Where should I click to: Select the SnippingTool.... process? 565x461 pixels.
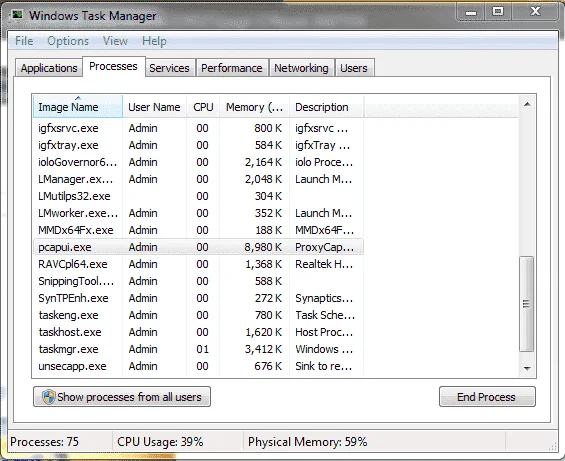coord(198,281)
